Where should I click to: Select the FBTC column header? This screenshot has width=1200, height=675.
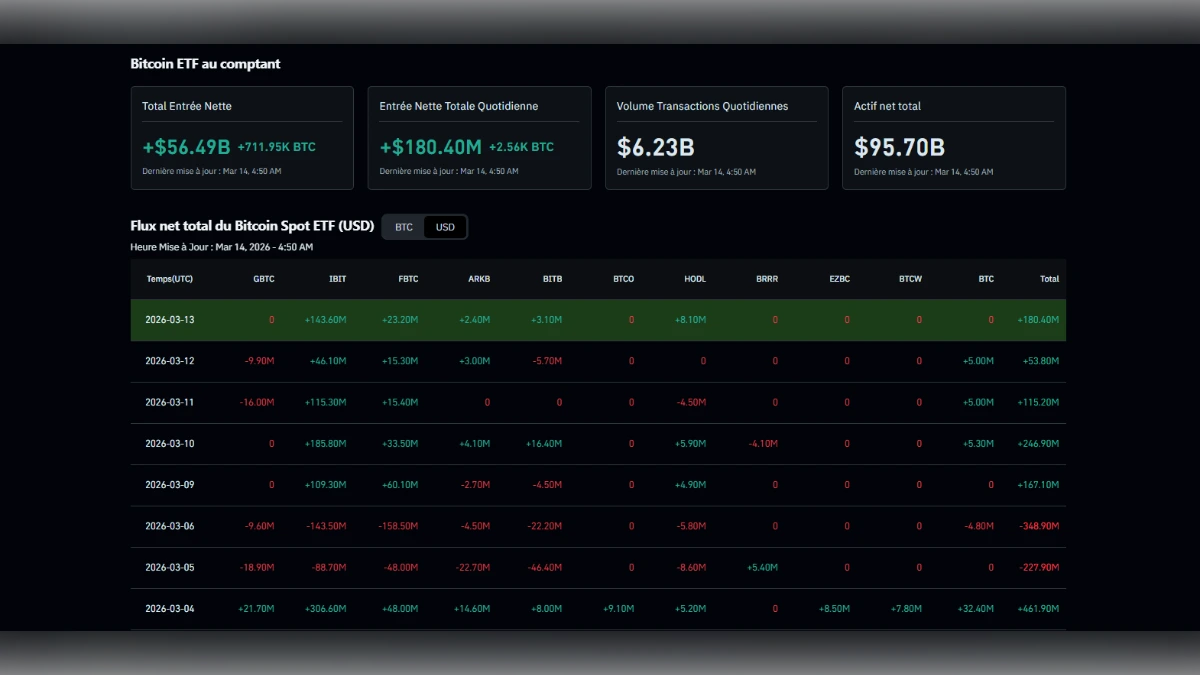pyautogui.click(x=408, y=279)
